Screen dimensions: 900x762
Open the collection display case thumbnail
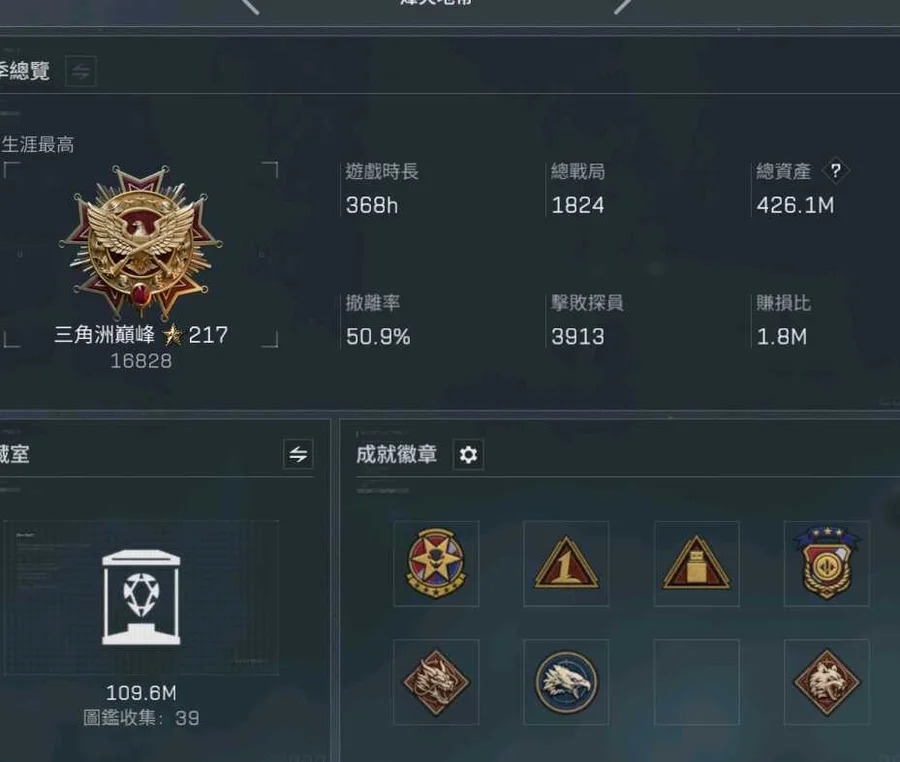click(x=141, y=597)
